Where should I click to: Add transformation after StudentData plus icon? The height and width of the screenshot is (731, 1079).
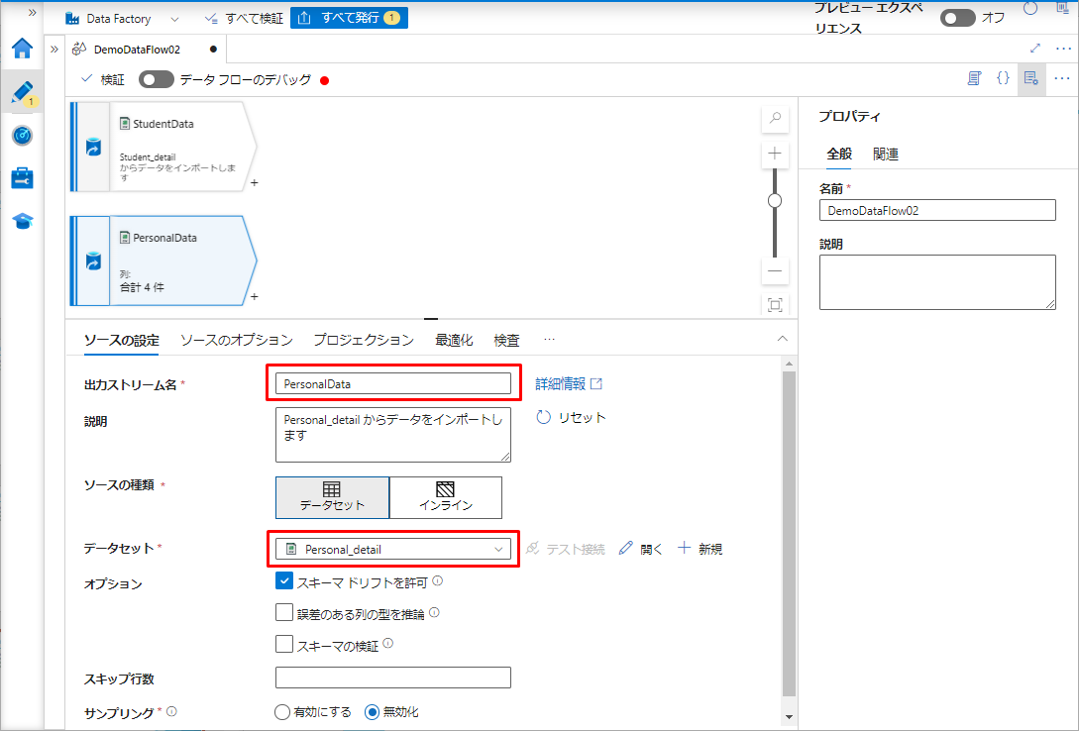(x=255, y=183)
